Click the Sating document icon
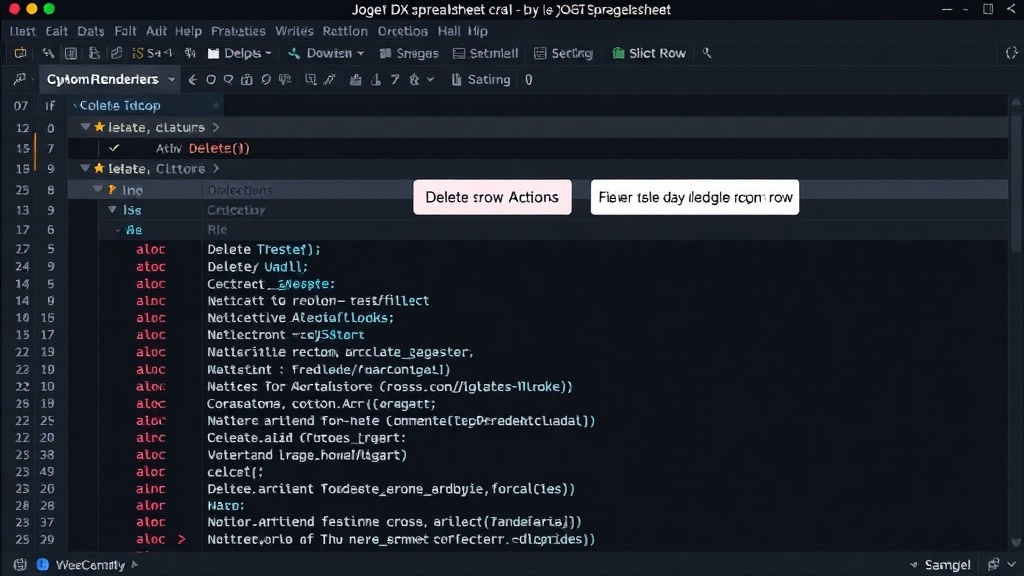This screenshot has width=1024, height=576. coord(456,80)
